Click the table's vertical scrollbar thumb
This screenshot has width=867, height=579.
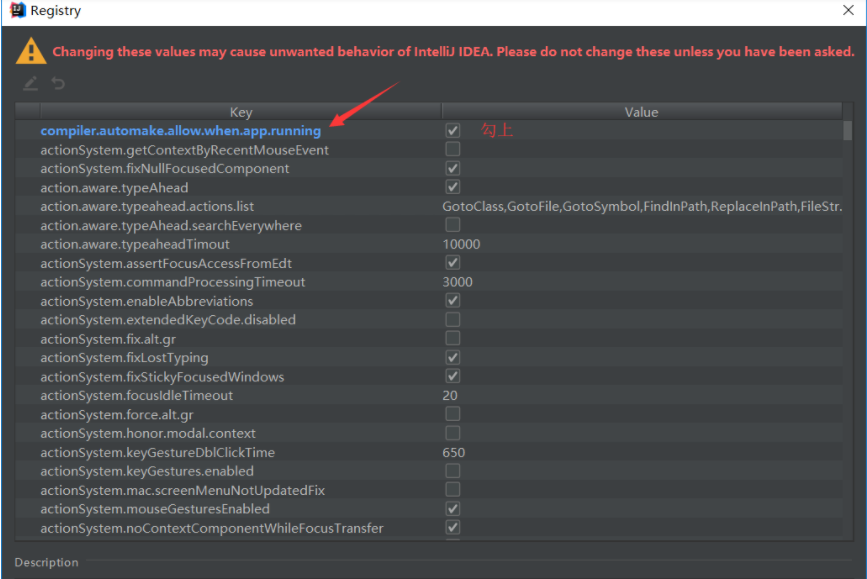tap(847, 131)
